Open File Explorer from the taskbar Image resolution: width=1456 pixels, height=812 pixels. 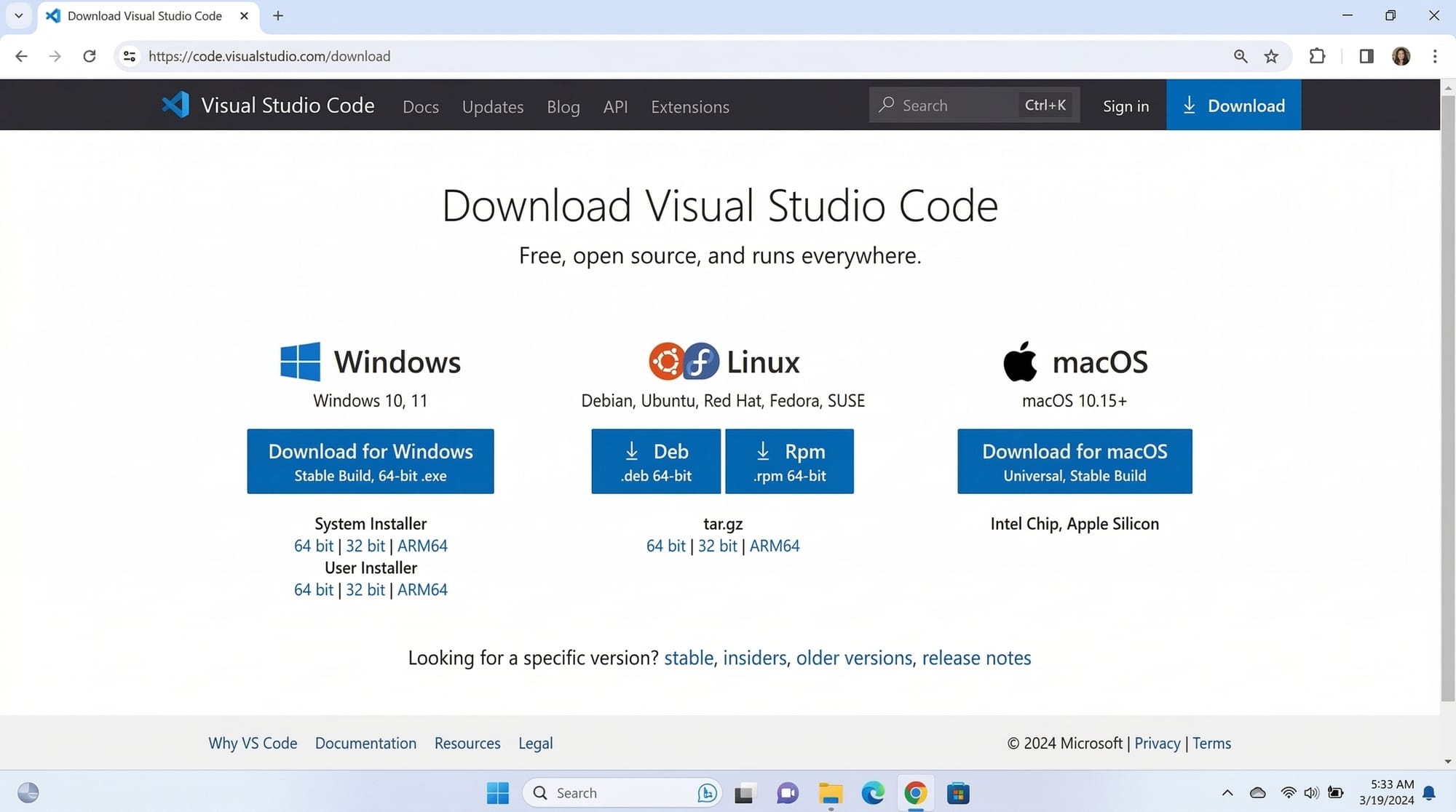point(830,792)
